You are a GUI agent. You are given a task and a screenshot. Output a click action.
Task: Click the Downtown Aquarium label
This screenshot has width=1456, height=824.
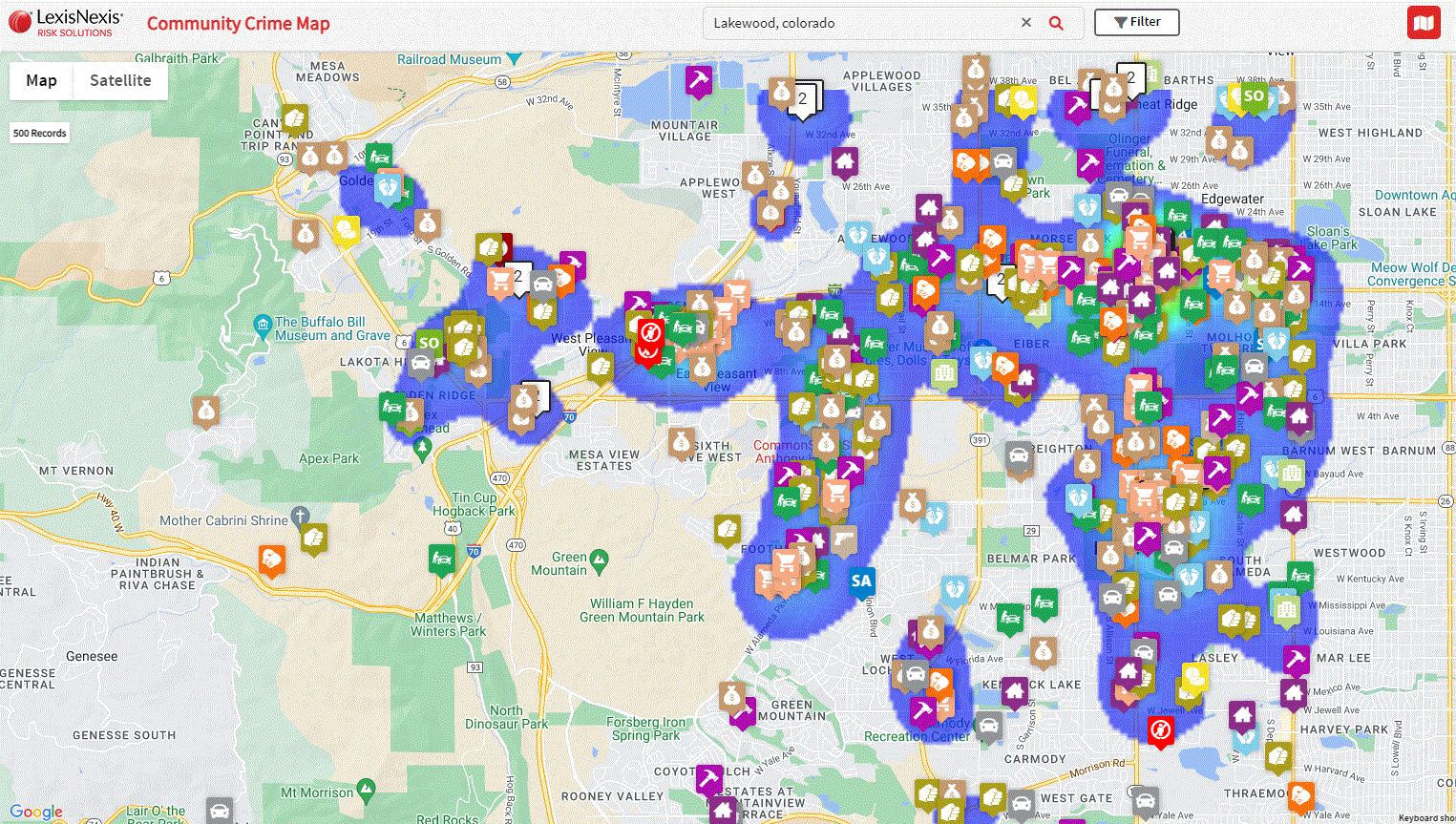pyautogui.click(x=1415, y=195)
